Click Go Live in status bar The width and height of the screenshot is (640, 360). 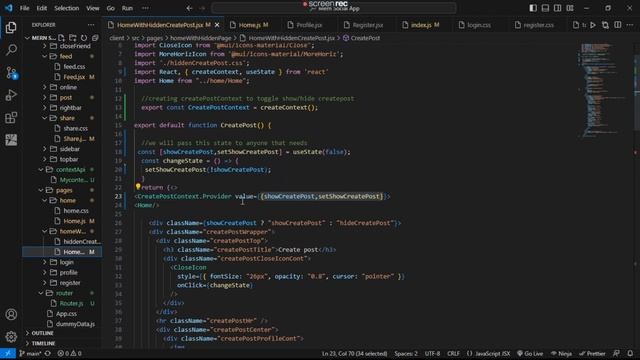coord(530,353)
